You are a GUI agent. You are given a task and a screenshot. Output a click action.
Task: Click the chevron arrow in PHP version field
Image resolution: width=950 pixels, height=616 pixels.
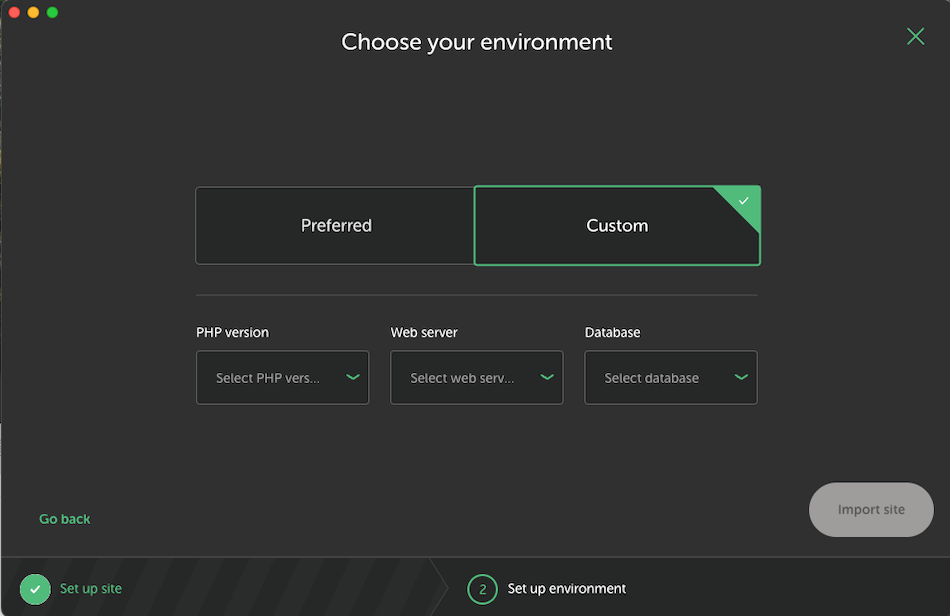pos(353,377)
